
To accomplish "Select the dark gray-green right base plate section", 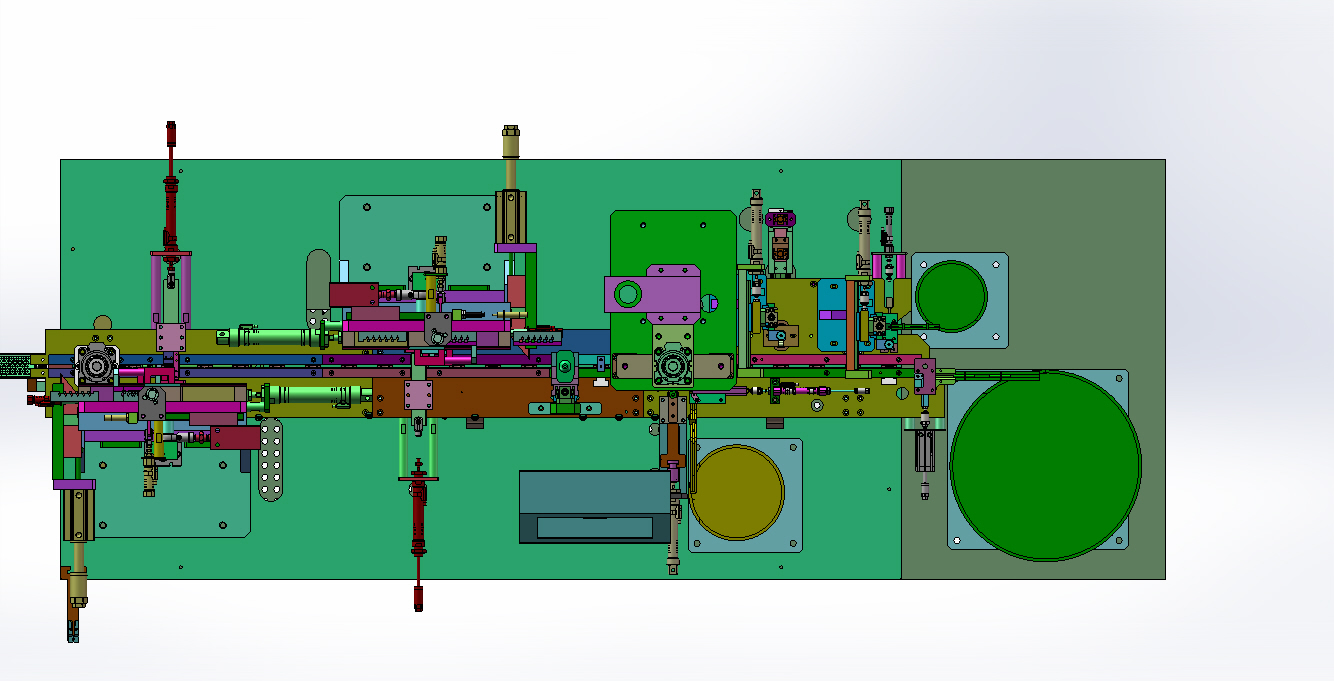I will tap(1033, 369).
